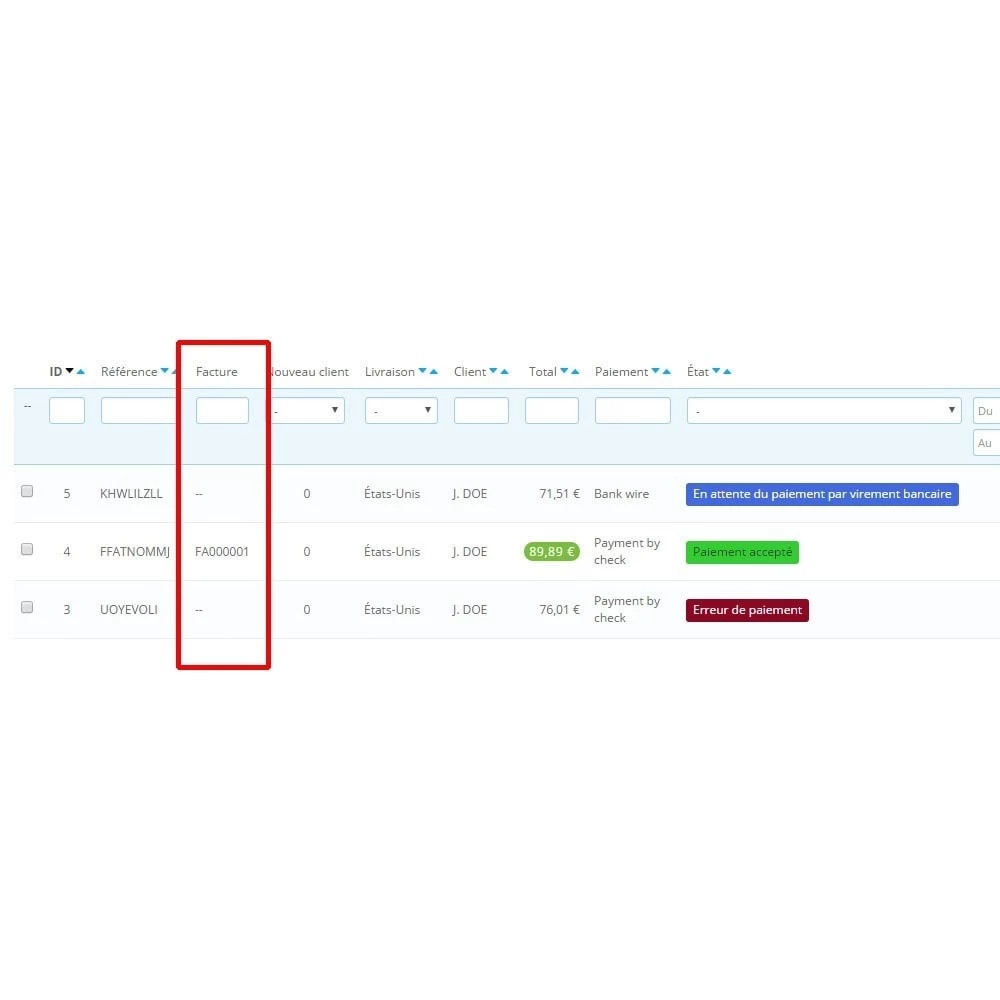Focus the Client filter field
1000x1000 pixels.
point(482,411)
